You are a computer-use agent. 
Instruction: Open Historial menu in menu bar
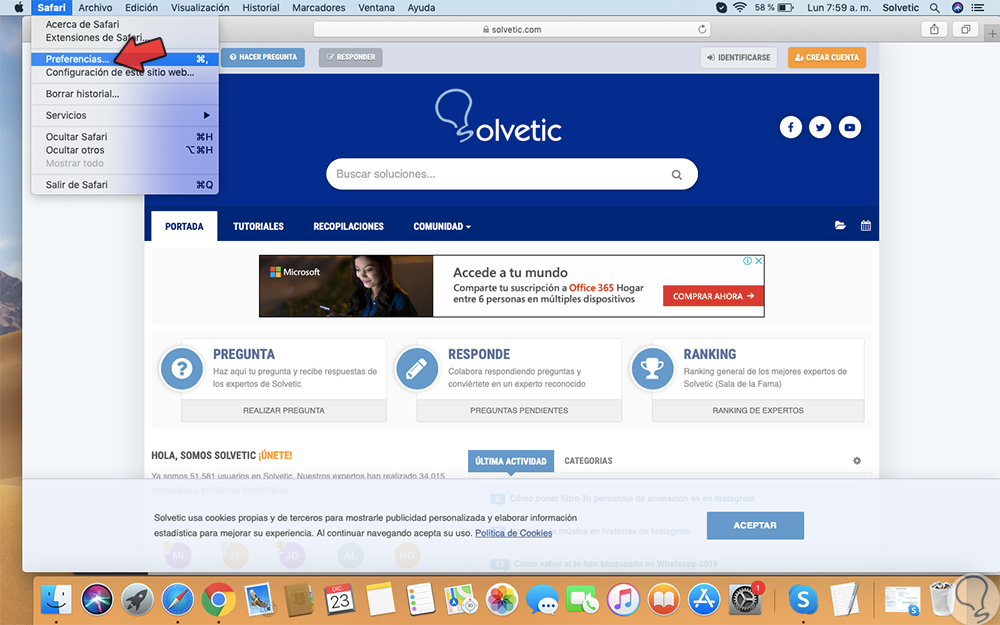(x=260, y=8)
